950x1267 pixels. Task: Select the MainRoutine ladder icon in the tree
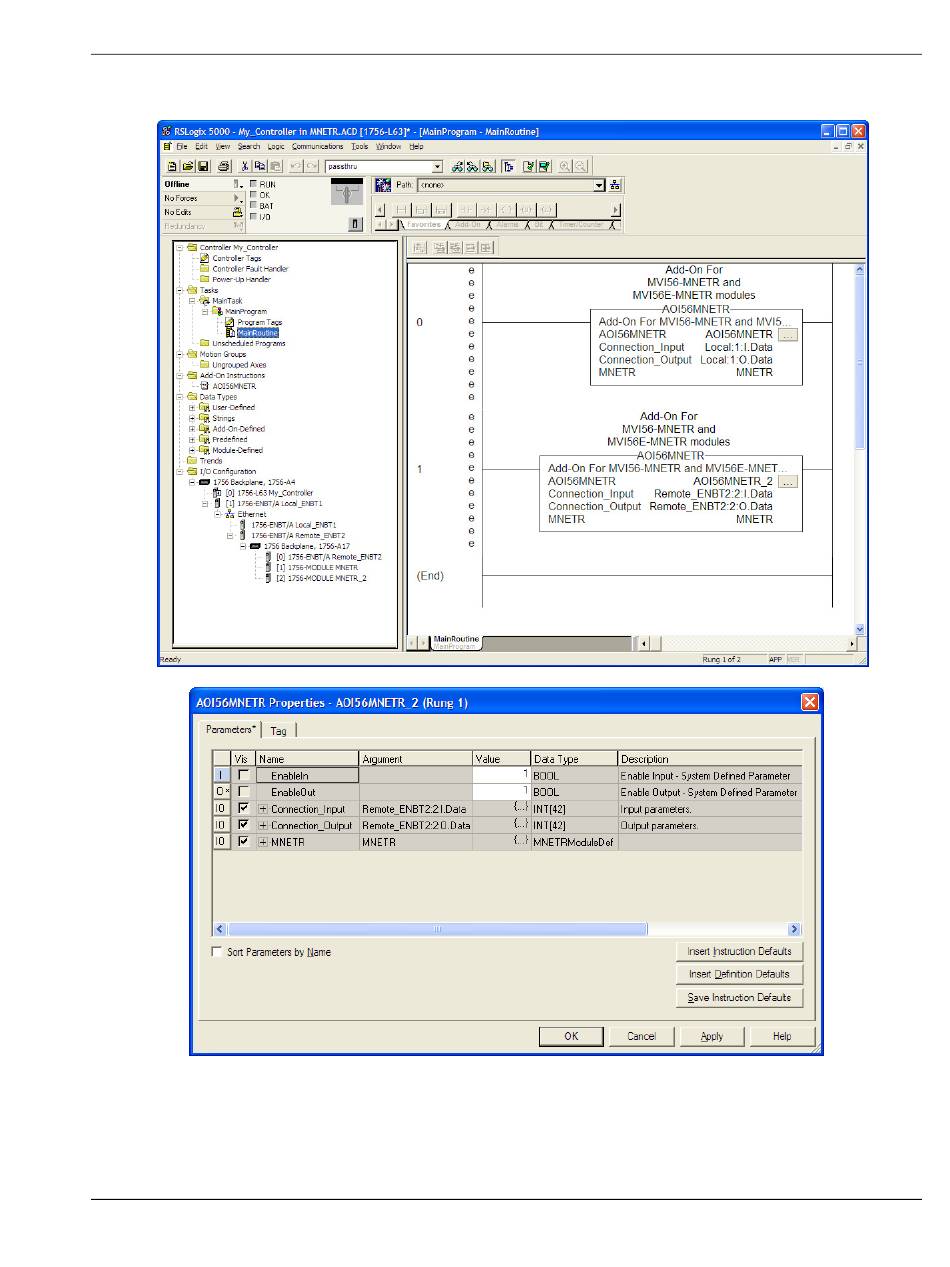click(230, 333)
